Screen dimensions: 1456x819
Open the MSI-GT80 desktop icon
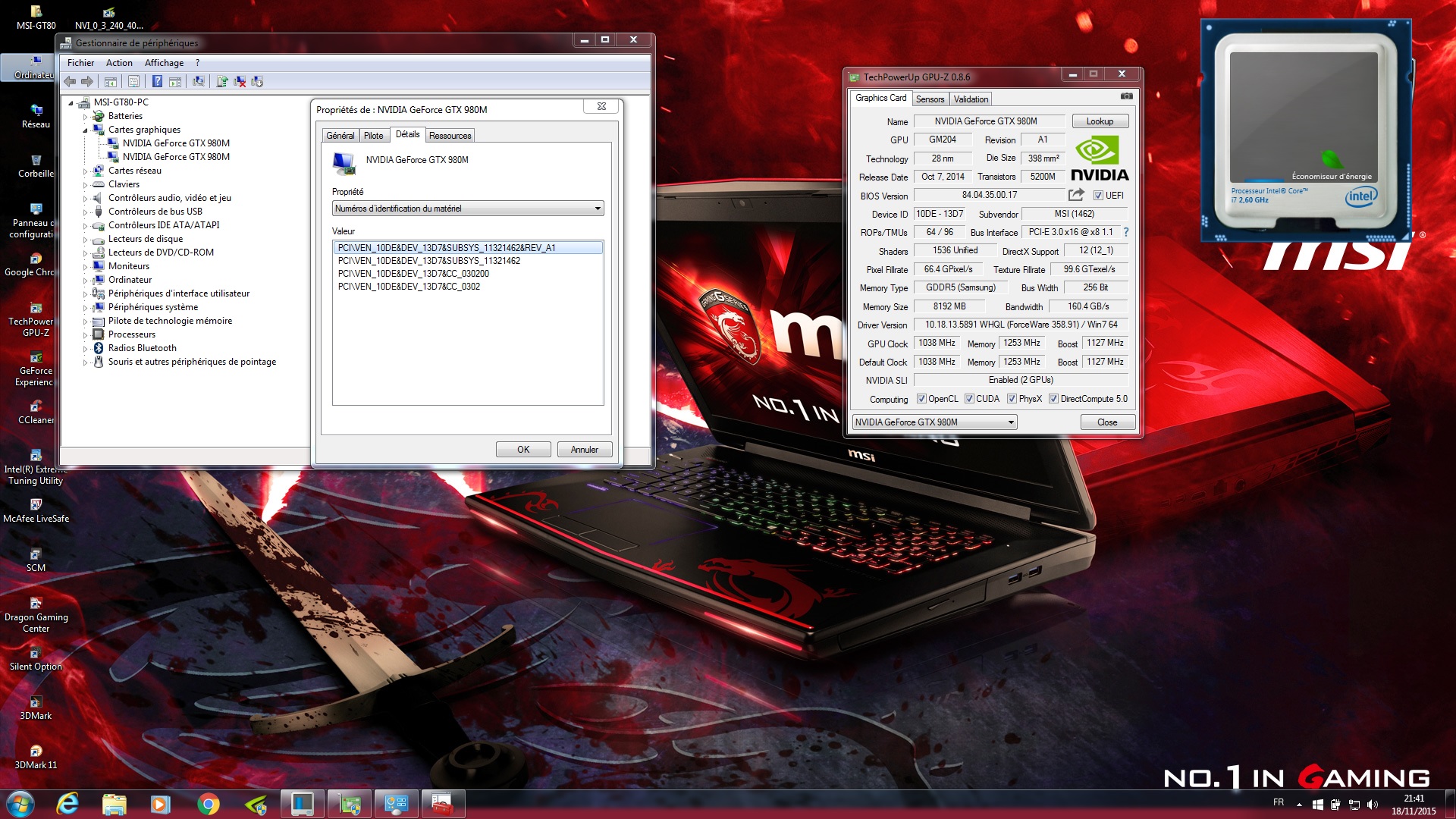click(36, 18)
